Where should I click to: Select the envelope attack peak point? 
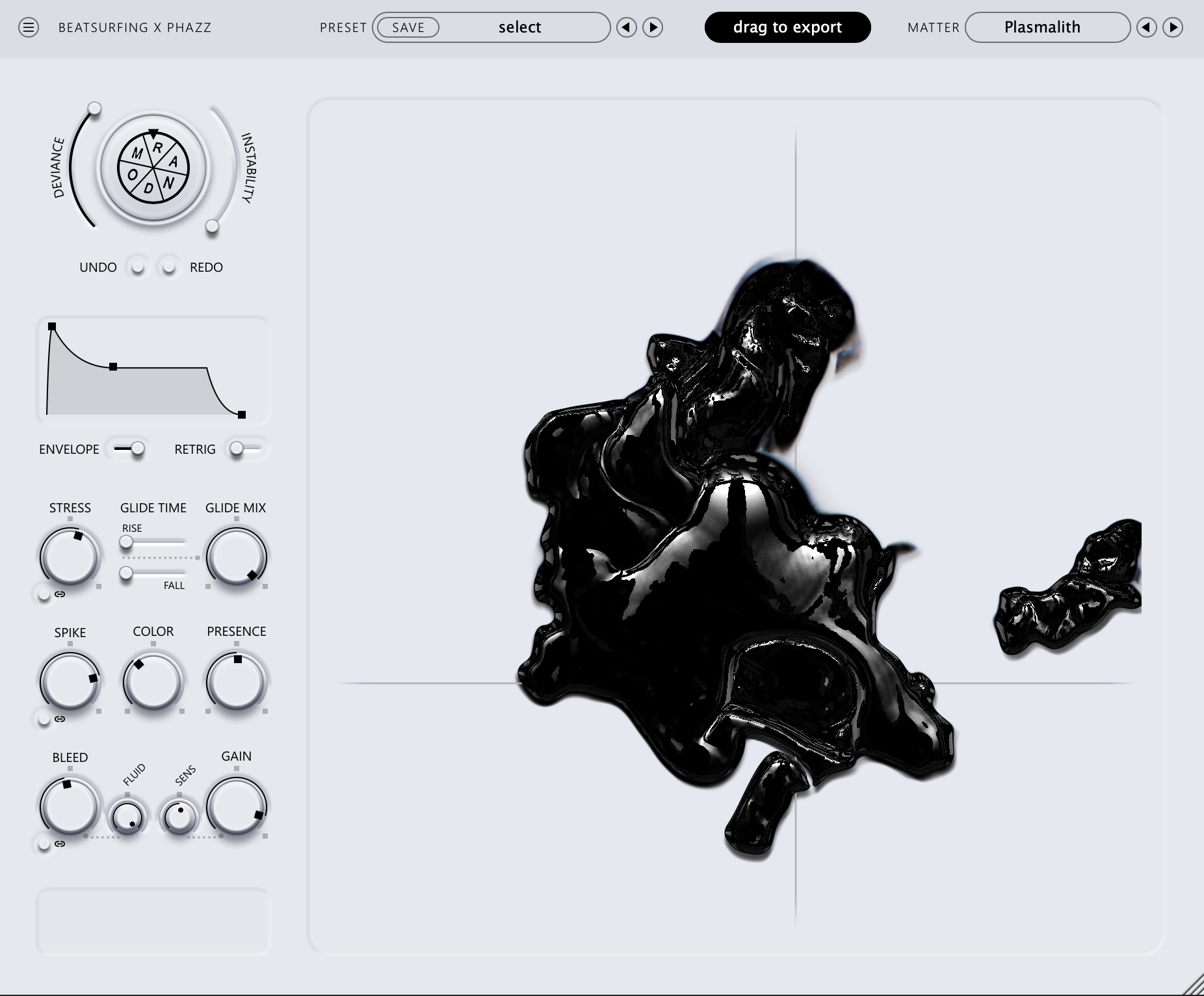(52, 326)
